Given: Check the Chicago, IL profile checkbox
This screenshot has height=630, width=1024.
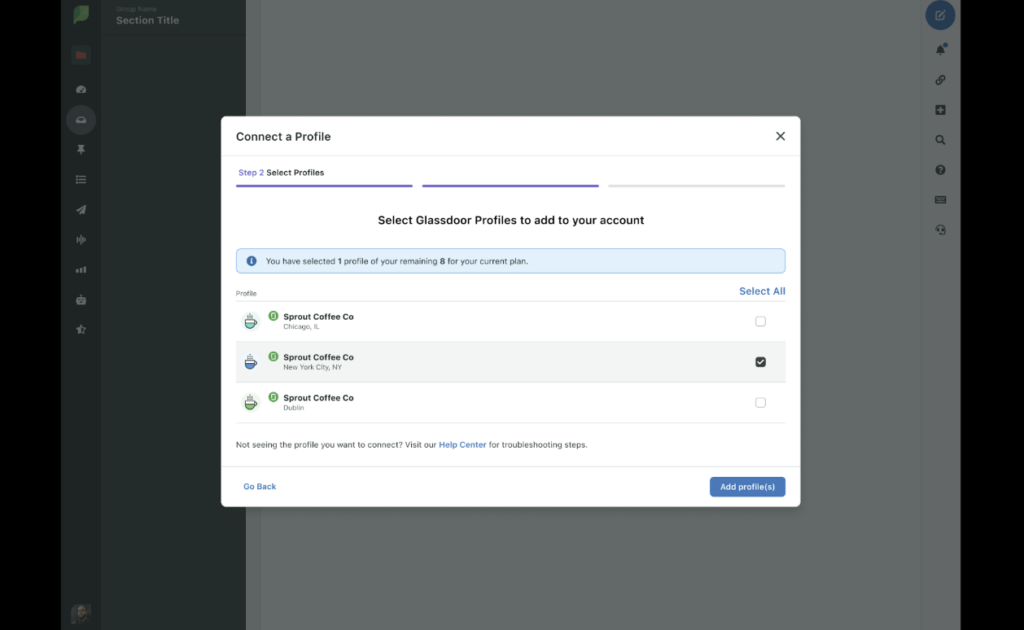Looking at the screenshot, I should click(760, 321).
